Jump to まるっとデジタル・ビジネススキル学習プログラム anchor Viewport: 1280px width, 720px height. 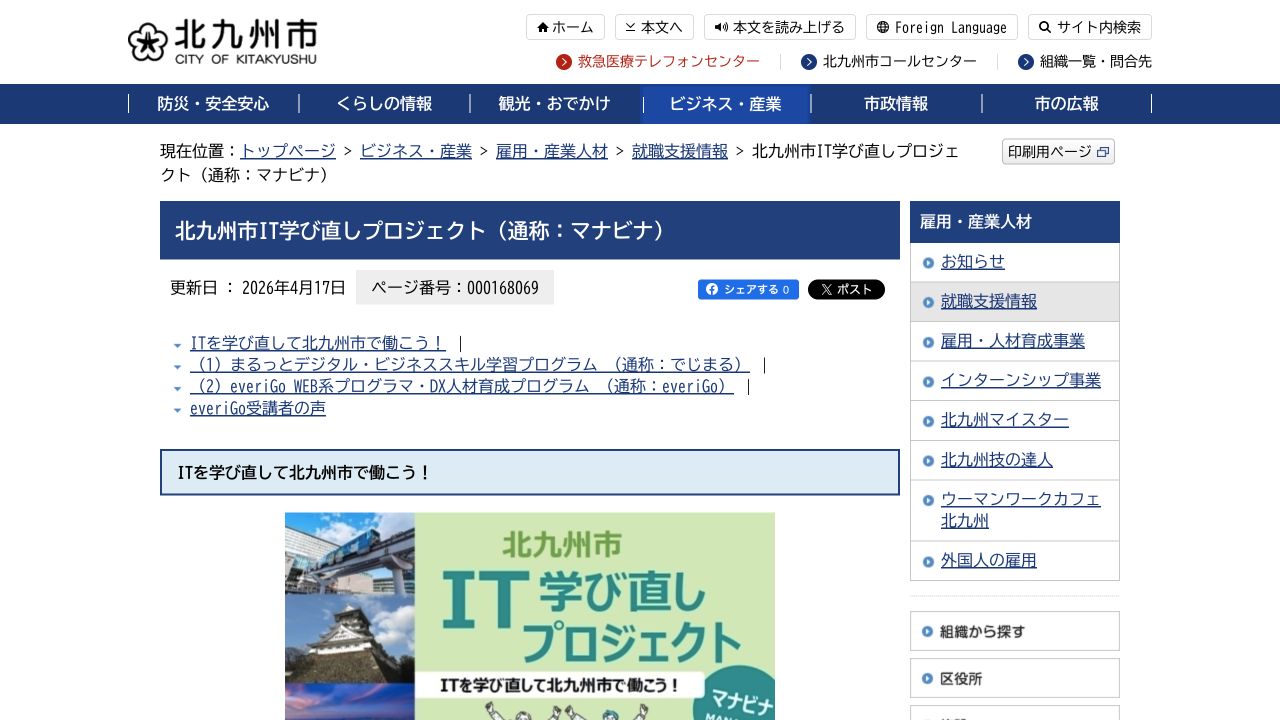point(470,365)
